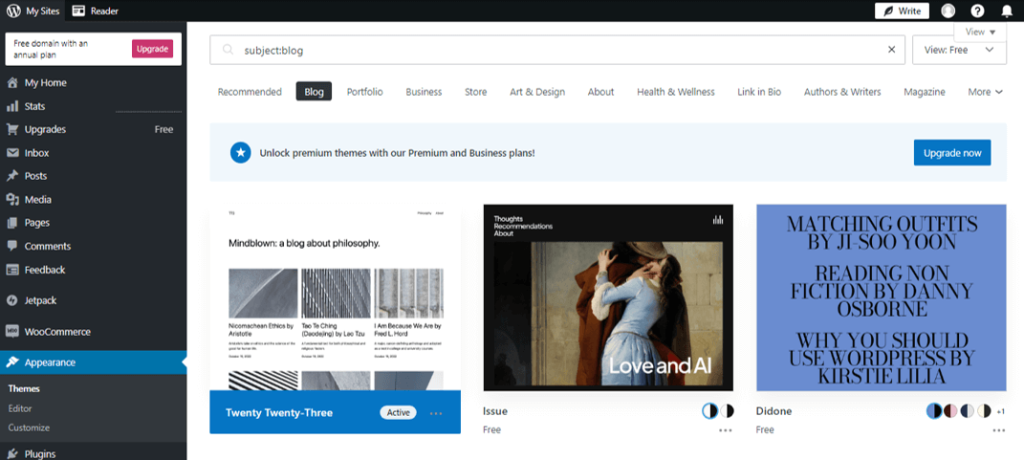Viewport: 1024px width, 460px height.
Task: Click the Stats bar chart icon
Action: tap(12, 107)
